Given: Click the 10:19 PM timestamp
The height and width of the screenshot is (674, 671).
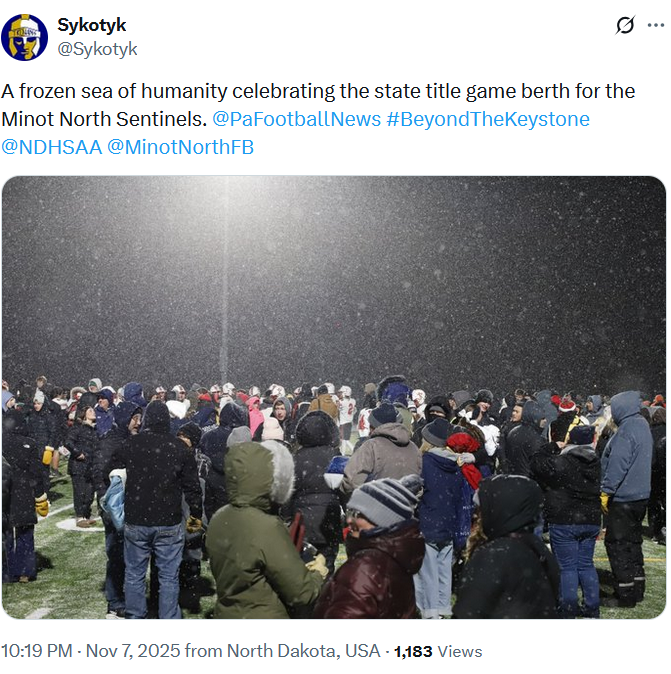Looking at the screenshot, I should pos(36,651).
